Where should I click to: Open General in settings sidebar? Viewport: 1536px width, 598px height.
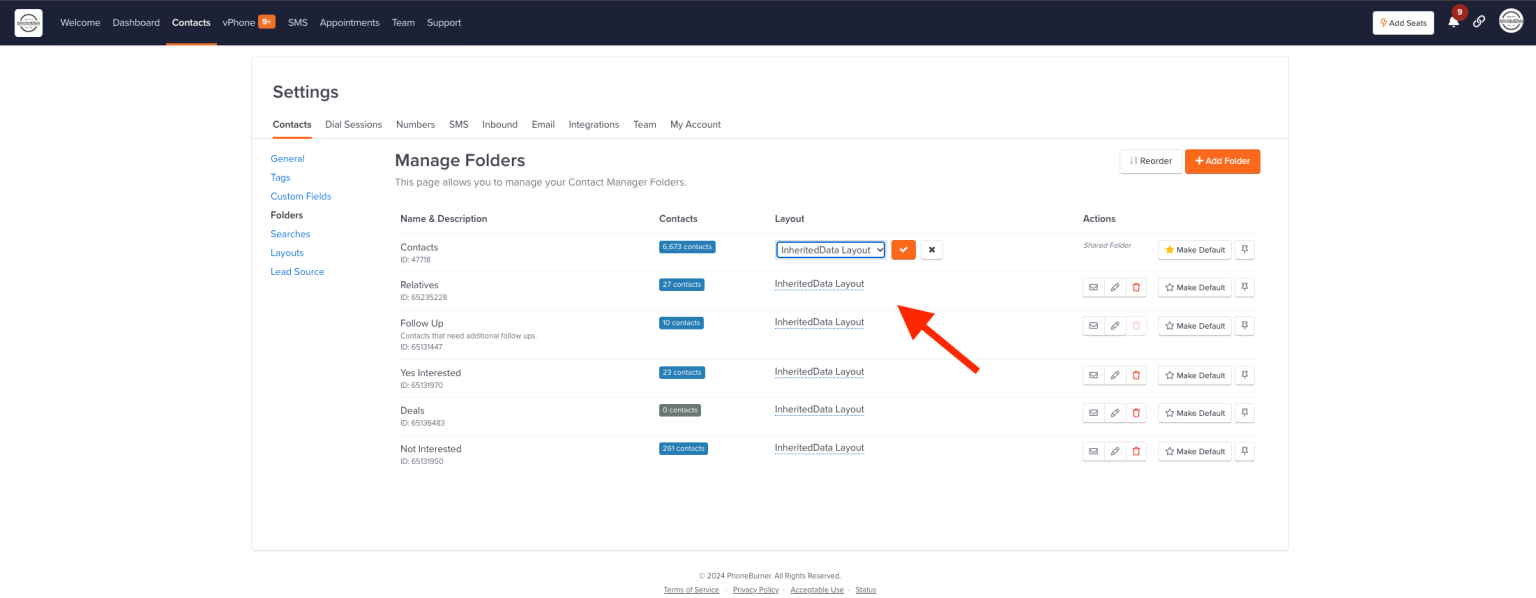coord(287,159)
